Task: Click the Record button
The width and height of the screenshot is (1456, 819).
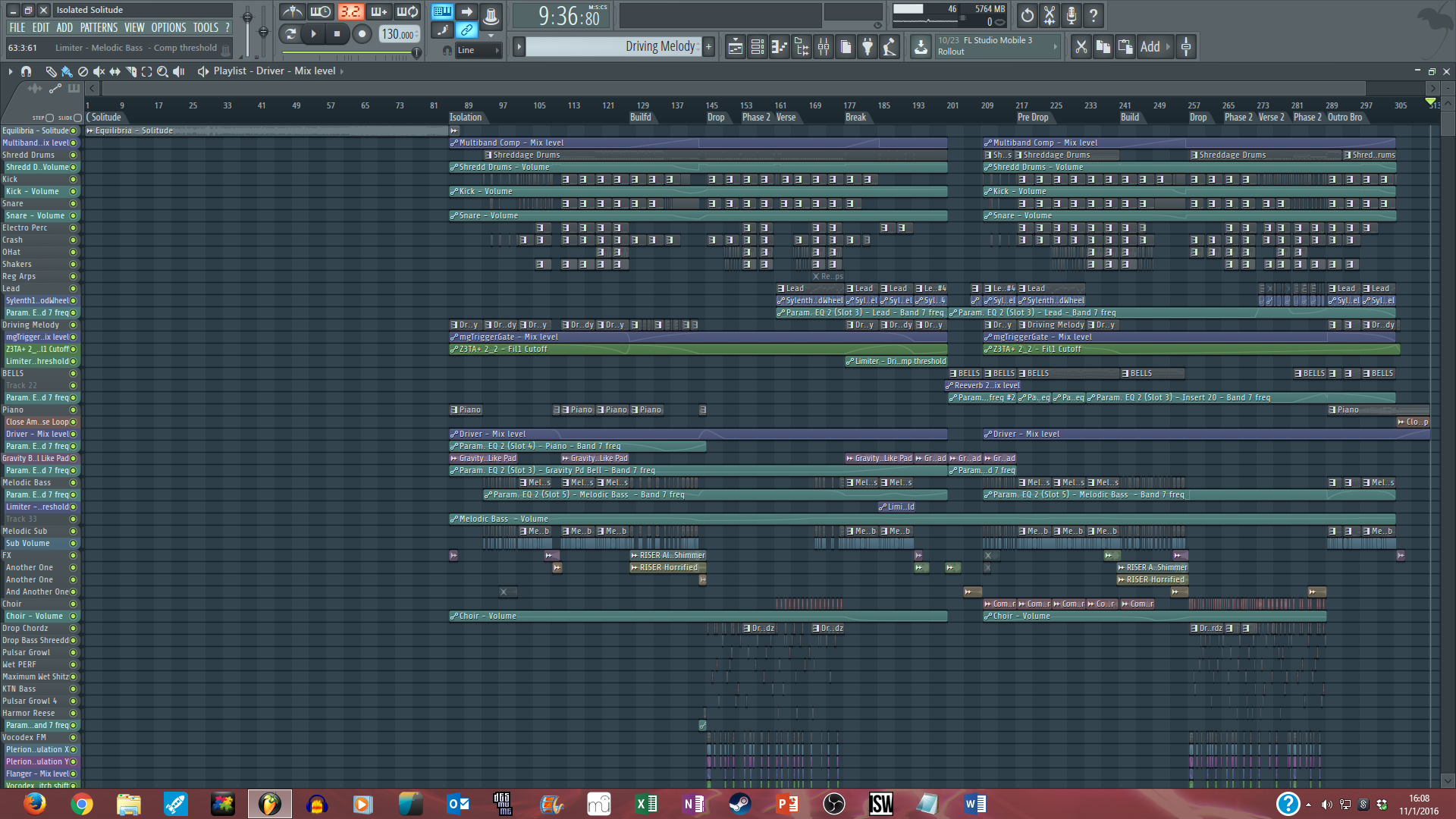Action: coord(362,33)
